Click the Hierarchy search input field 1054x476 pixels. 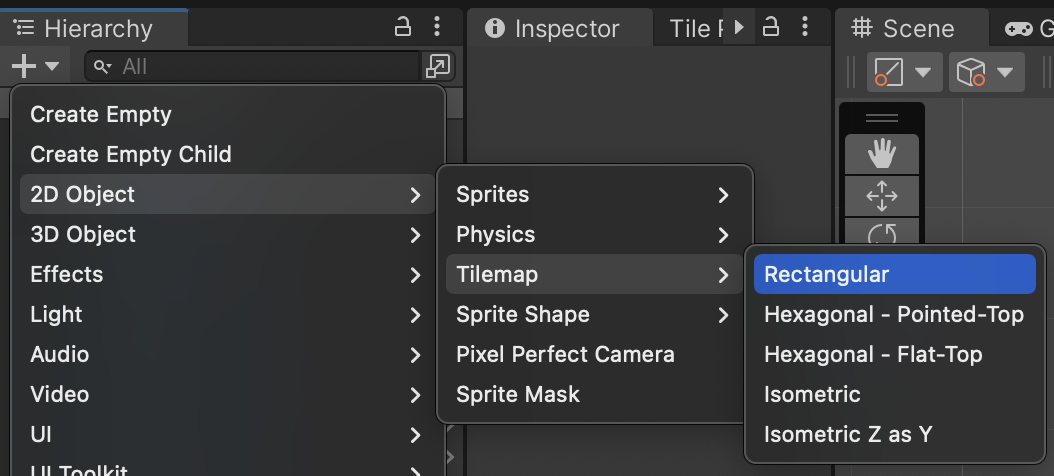[x=260, y=67]
